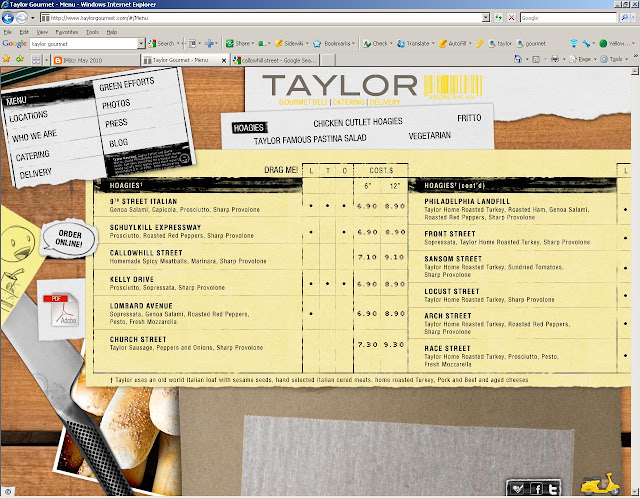
Task: Click the Google Toolbar Share button
Action: point(239,43)
